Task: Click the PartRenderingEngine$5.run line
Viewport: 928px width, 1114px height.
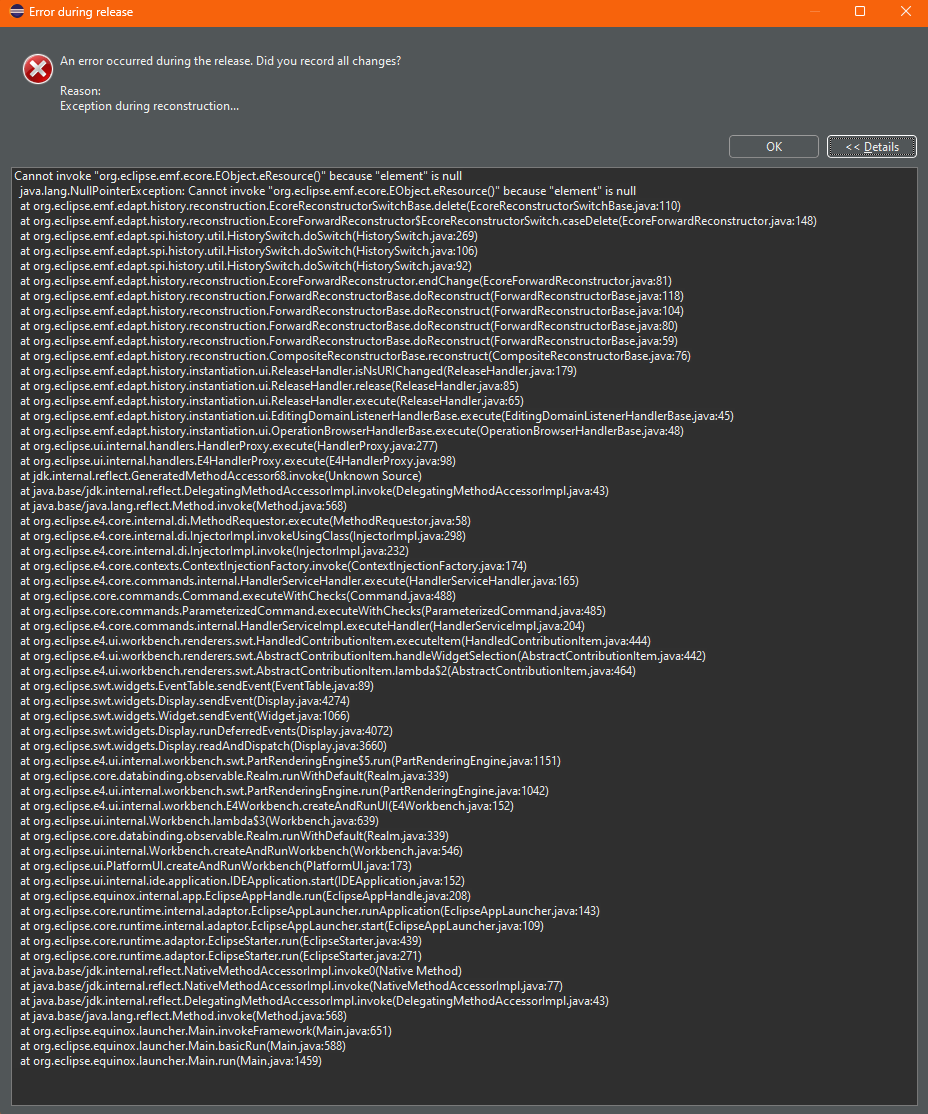Action: tap(291, 759)
